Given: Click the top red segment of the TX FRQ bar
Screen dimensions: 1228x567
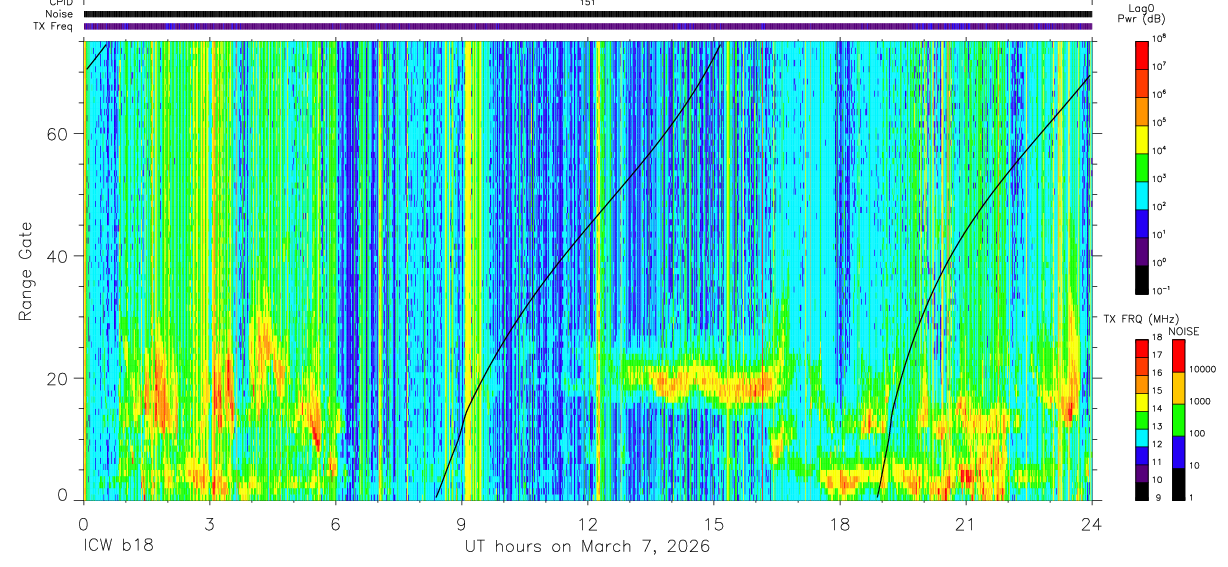Looking at the screenshot, I should click(1142, 349).
